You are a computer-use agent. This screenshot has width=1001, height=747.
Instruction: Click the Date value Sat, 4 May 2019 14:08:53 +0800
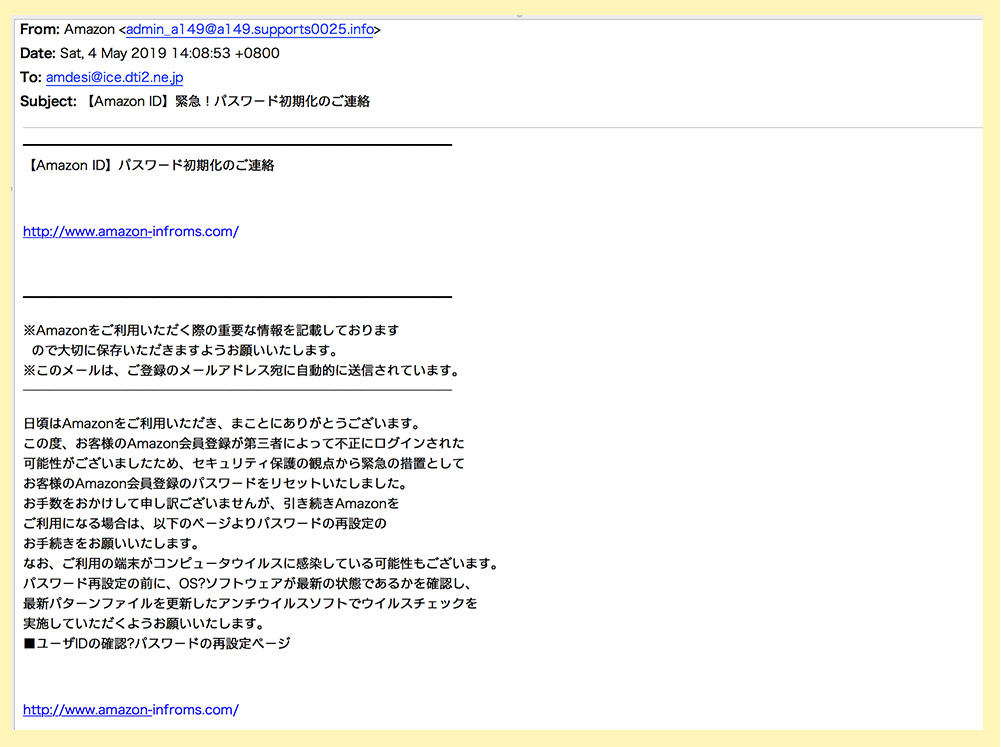170,53
